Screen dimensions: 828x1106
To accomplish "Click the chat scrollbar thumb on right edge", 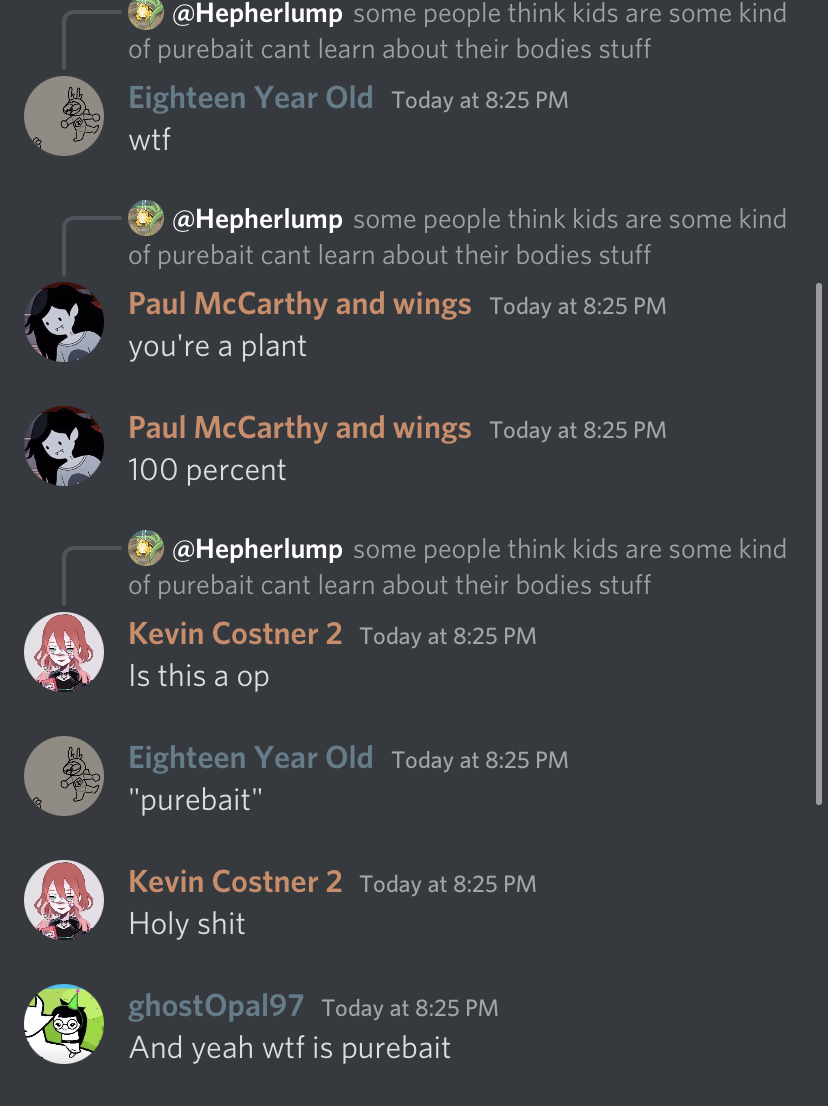I will [819, 543].
